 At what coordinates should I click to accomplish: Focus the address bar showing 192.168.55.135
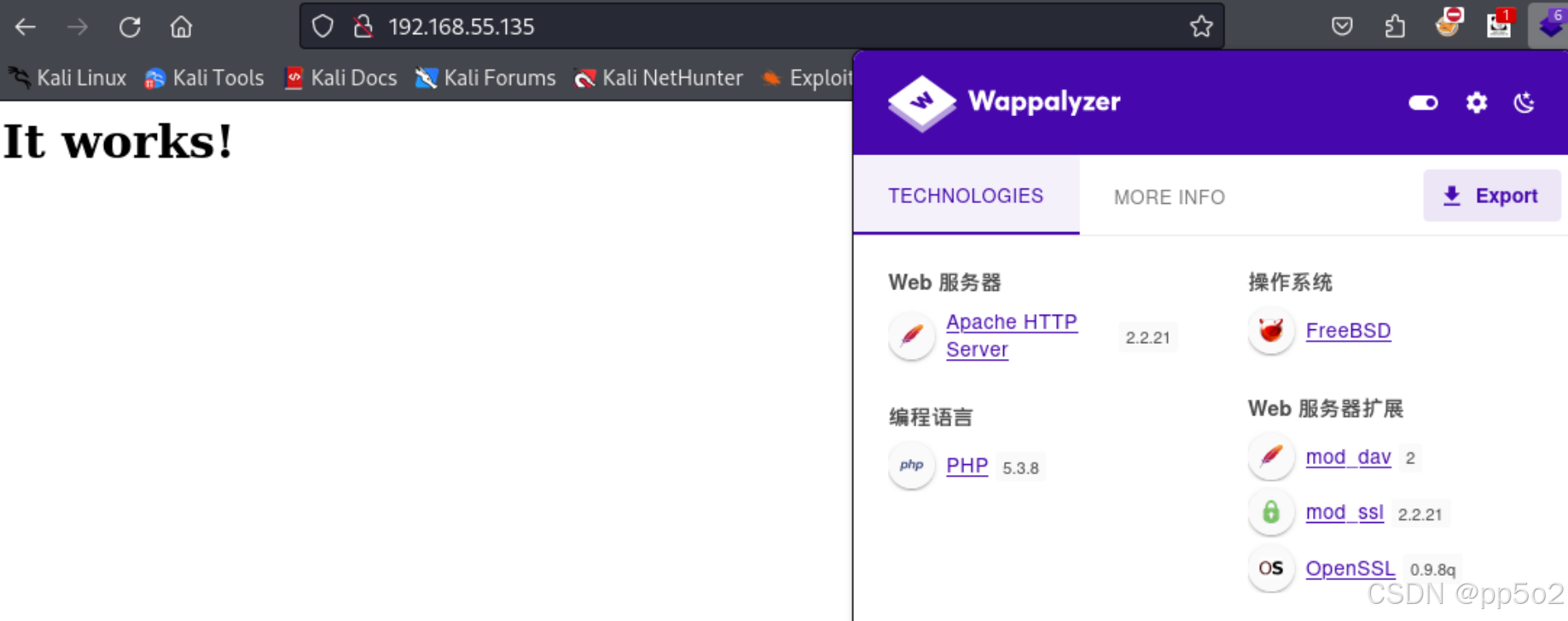(762, 26)
